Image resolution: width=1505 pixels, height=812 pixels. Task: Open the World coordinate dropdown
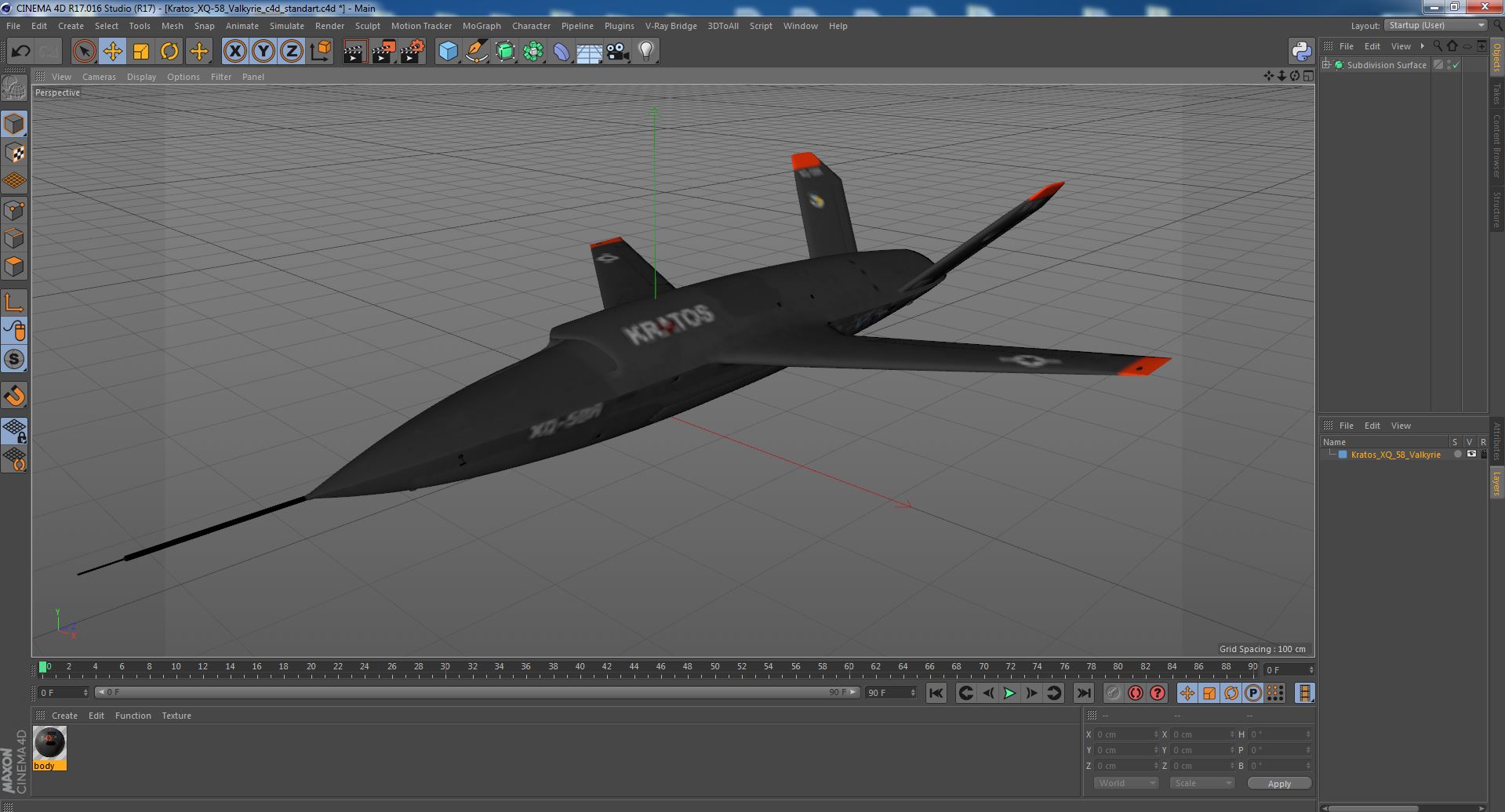click(1126, 783)
